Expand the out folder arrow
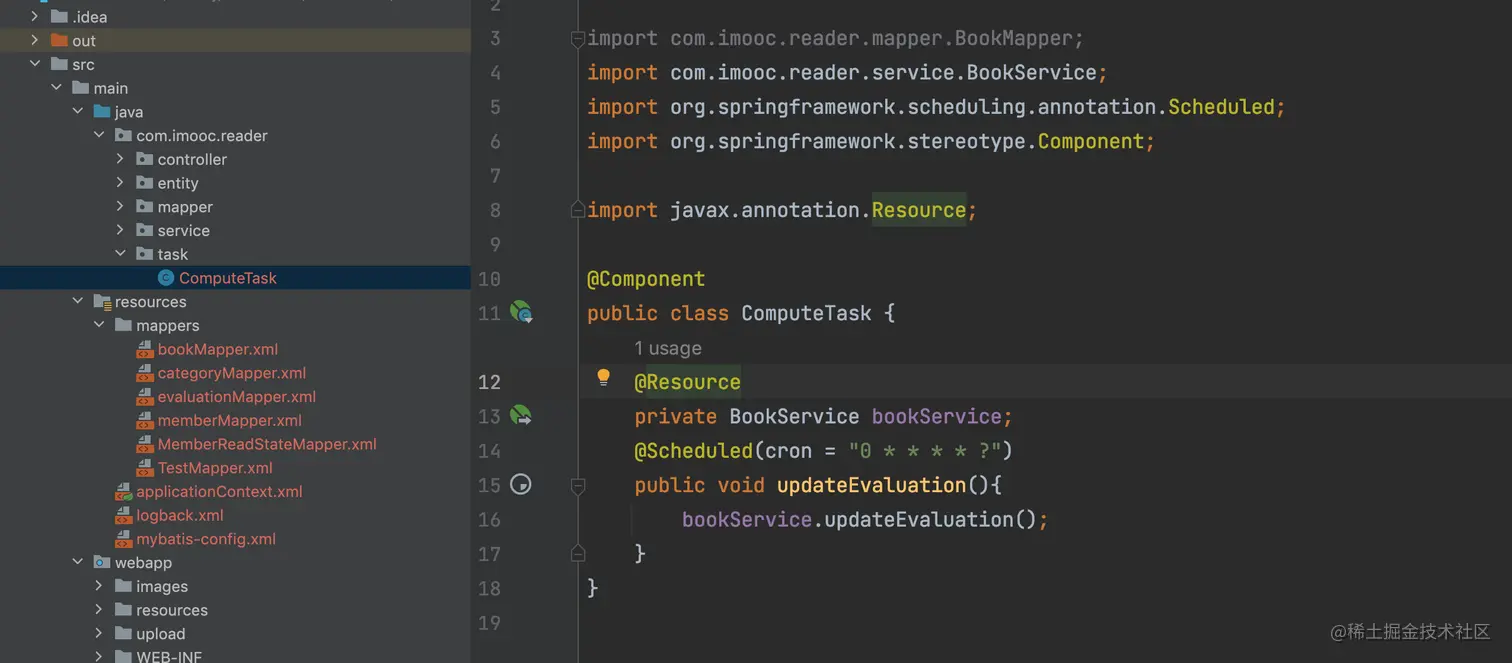Image resolution: width=1512 pixels, height=663 pixels. pyautogui.click(x=35, y=40)
